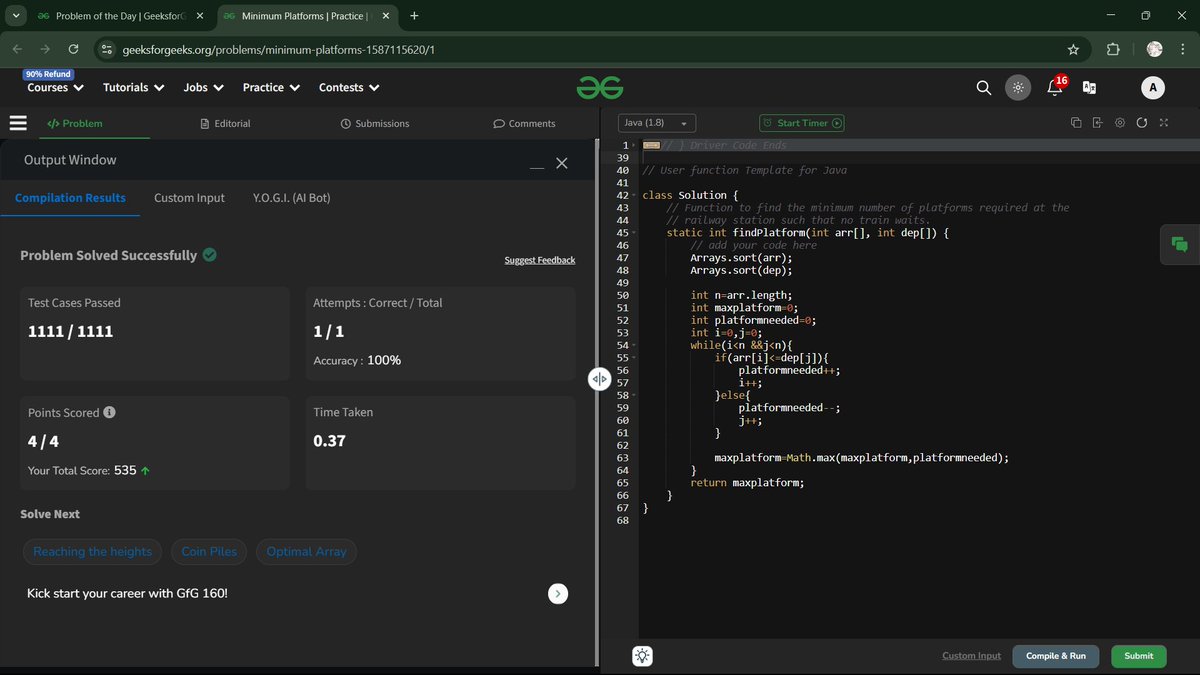Click the editor import/exit icon
The image size is (1200, 675).
1097,123
